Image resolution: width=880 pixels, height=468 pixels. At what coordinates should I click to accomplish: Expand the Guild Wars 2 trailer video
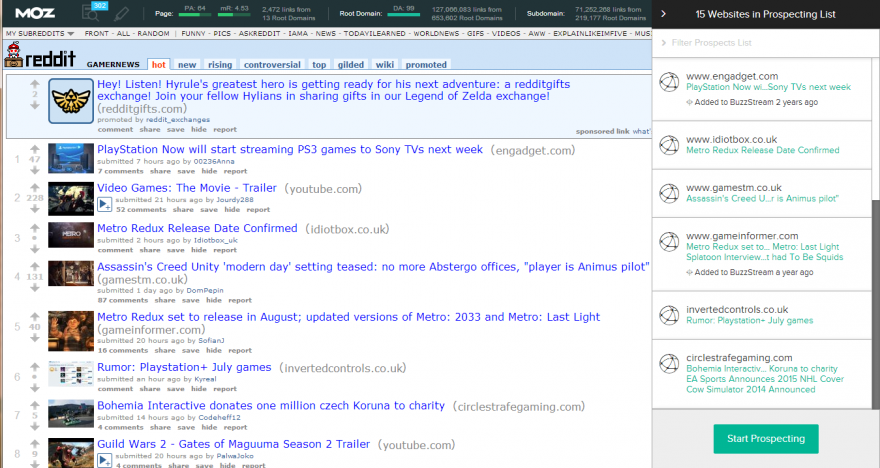(105, 461)
